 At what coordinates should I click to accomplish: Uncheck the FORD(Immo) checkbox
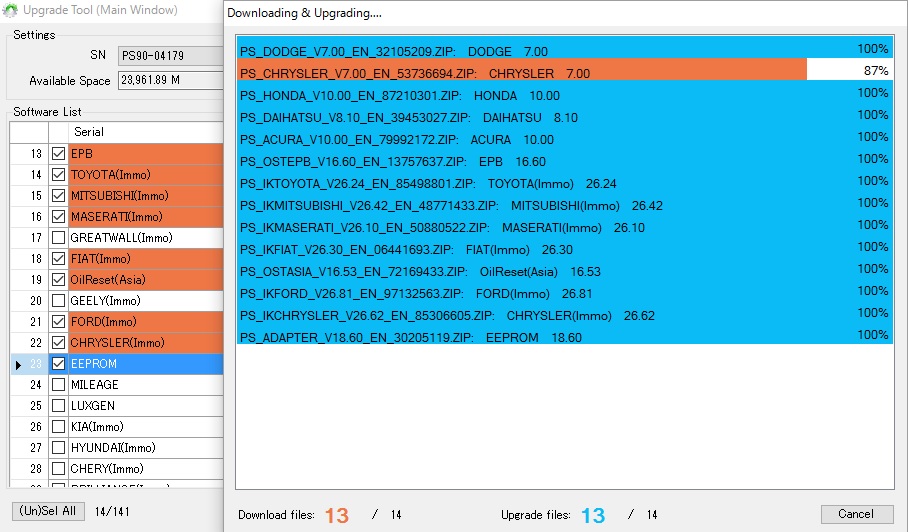pyautogui.click(x=58, y=321)
